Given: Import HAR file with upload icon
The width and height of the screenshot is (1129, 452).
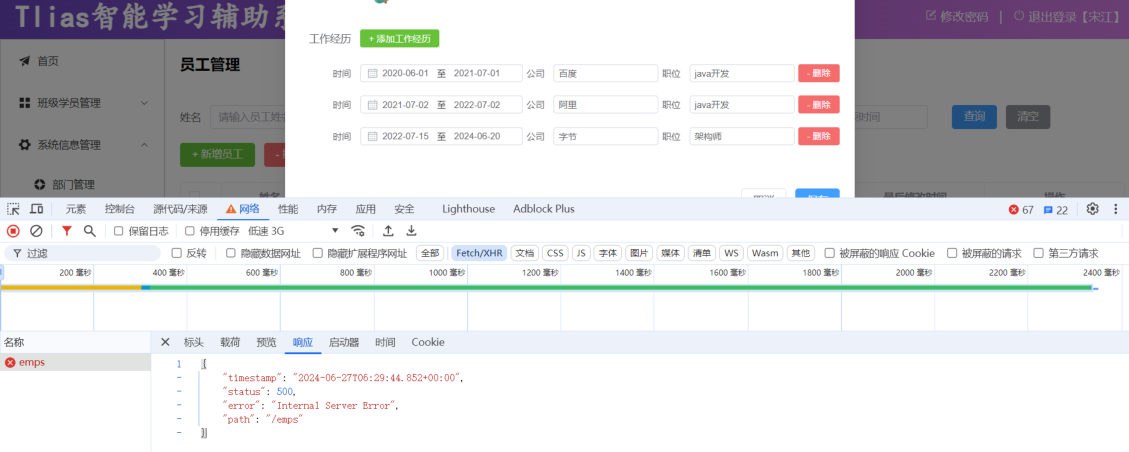Looking at the screenshot, I should 388,231.
